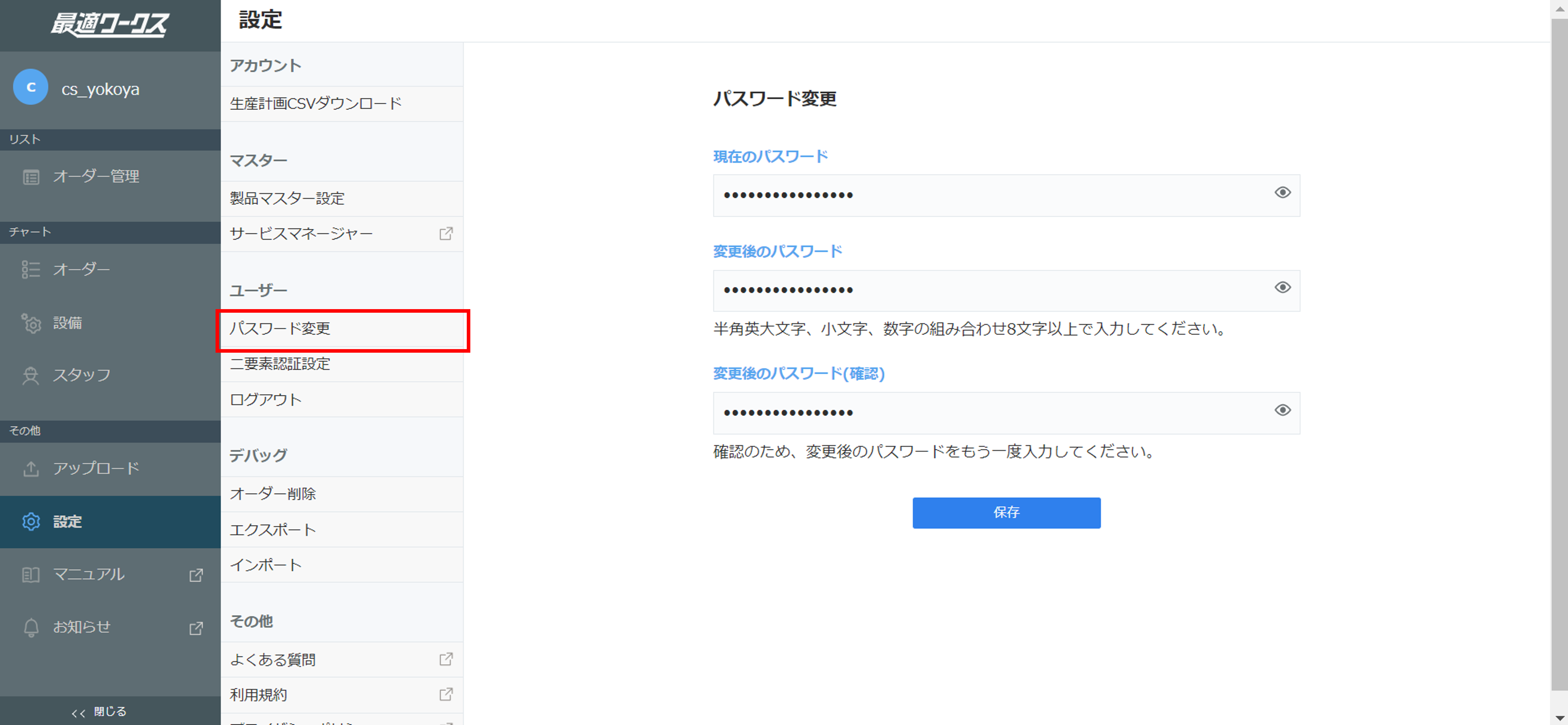Image resolution: width=1568 pixels, height=725 pixels.
Task: Click the 保存 button
Action: (x=1006, y=513)
